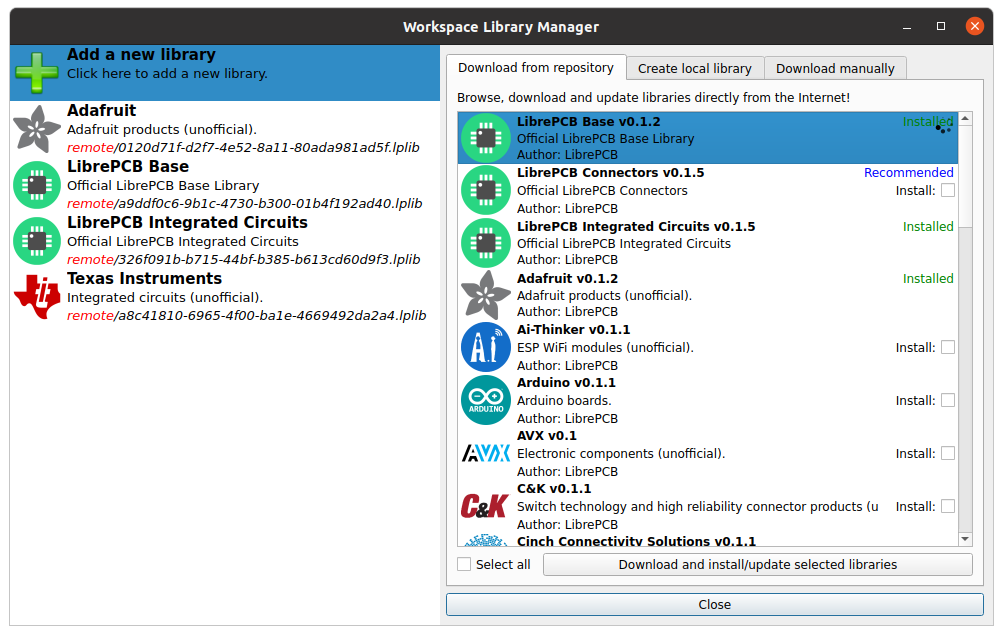Click the Close button
1003x635 pixels.
715,604
